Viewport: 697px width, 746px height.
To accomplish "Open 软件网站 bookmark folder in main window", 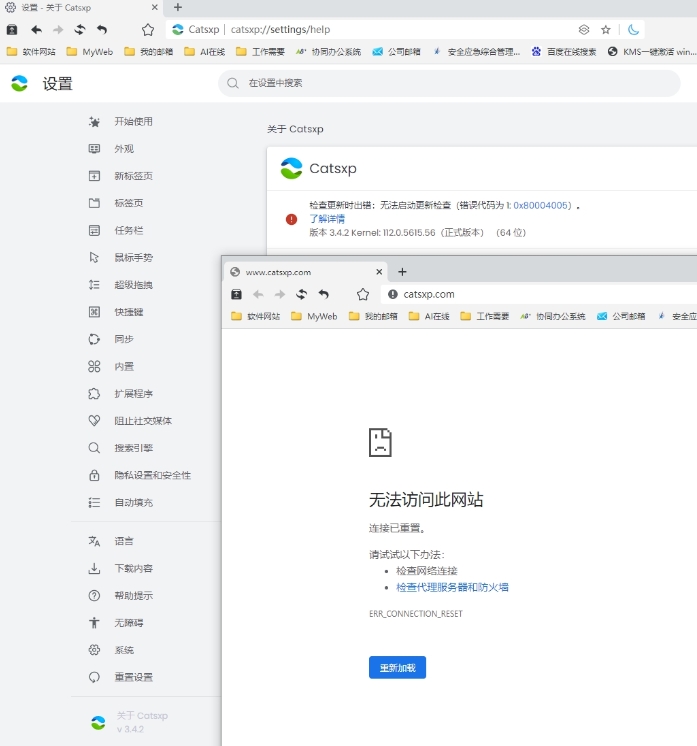I will click(31, 52).
